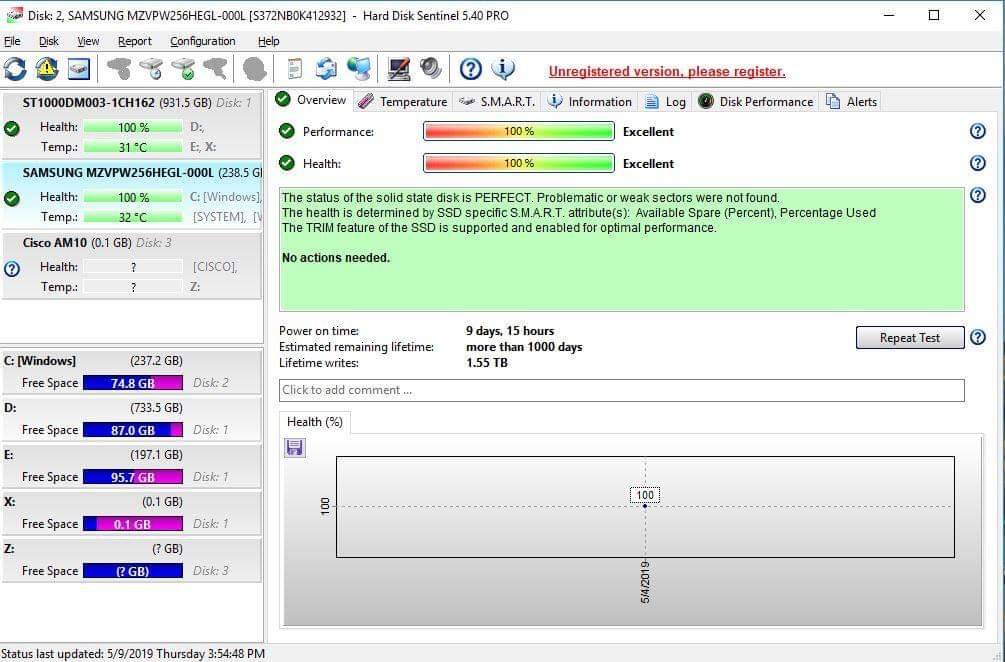The height and width of the screenshot is (662, 1005).
Task: Switch to the Disk Performance tab
Action: [x=756, y=101]
